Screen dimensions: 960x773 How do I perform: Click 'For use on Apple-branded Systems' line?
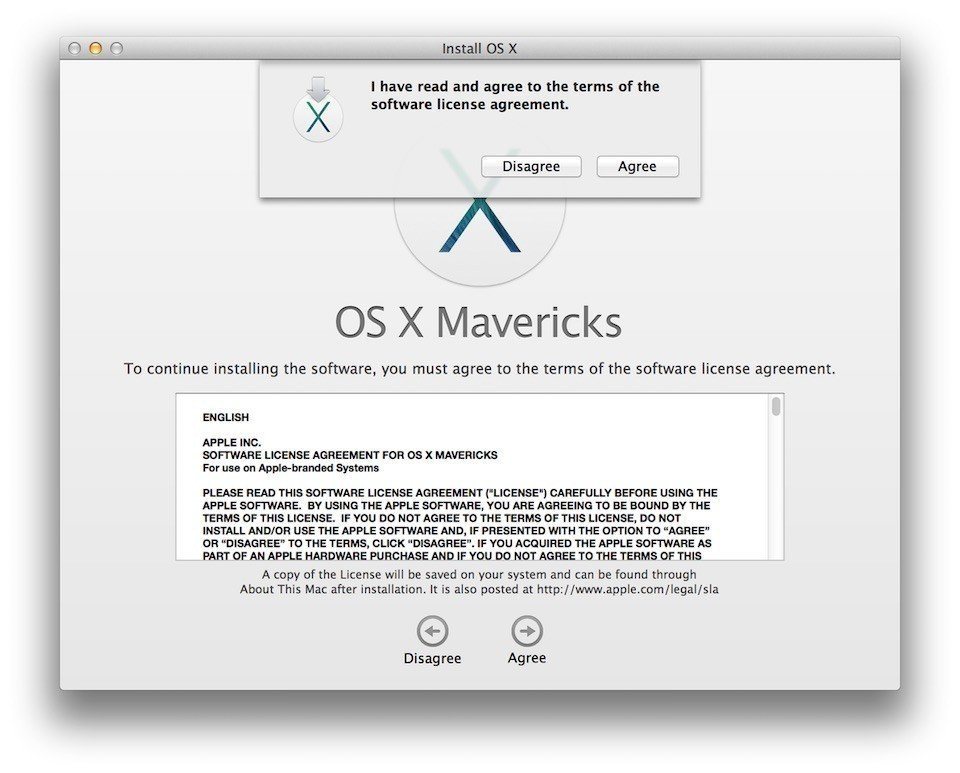click(290, 468)
